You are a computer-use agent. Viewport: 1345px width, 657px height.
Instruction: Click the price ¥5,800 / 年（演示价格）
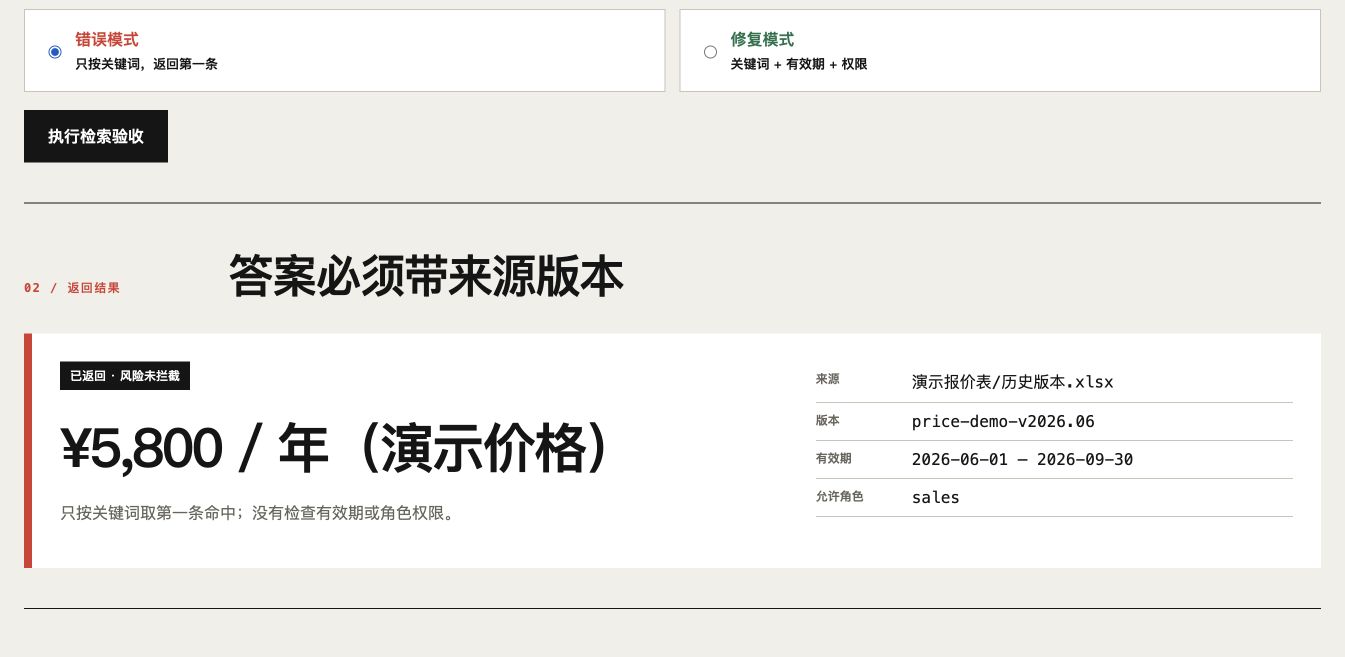pyautogui.click(x=336, y=449)
